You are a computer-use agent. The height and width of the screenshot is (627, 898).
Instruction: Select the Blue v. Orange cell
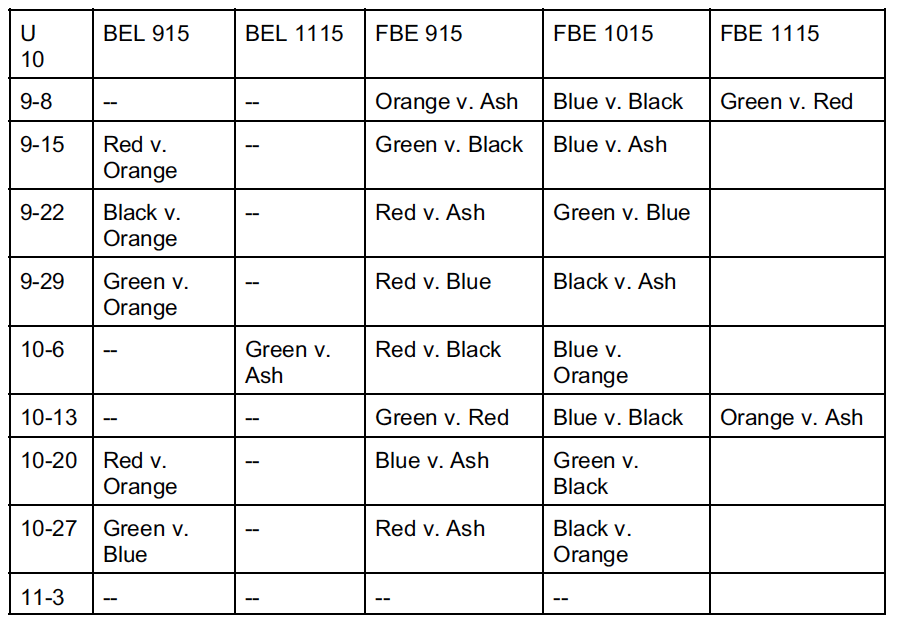(590, 362)
